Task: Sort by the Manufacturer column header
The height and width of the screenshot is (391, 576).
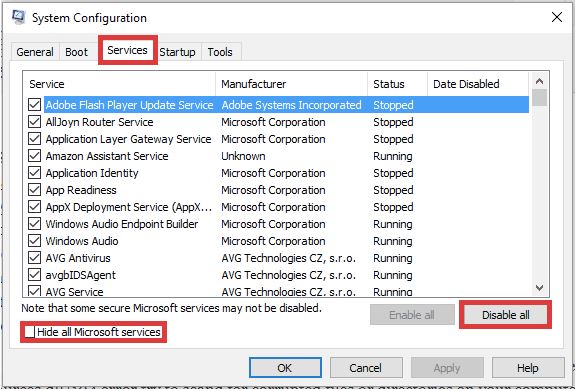Action: 291,84
